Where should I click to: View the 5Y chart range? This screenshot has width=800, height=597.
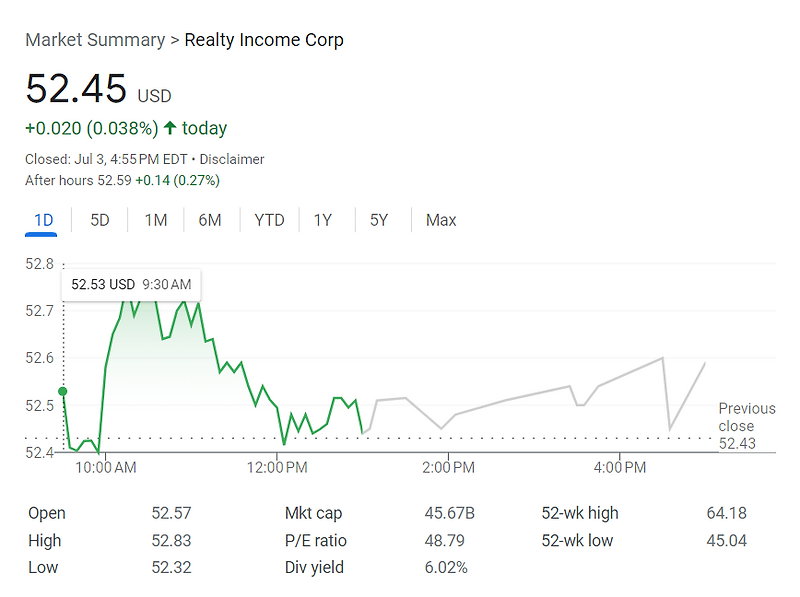click(x=379, y=220)
